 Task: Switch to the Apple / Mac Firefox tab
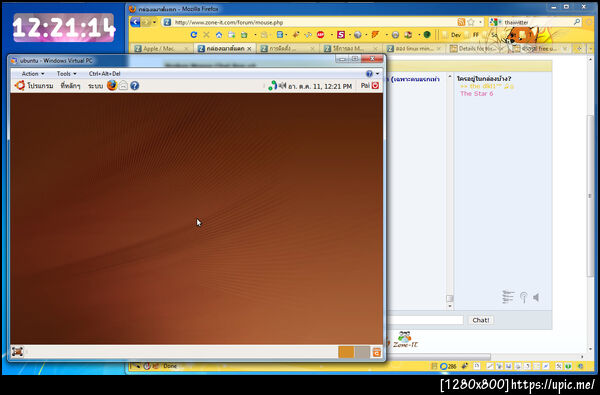click(x=161, y=49)
